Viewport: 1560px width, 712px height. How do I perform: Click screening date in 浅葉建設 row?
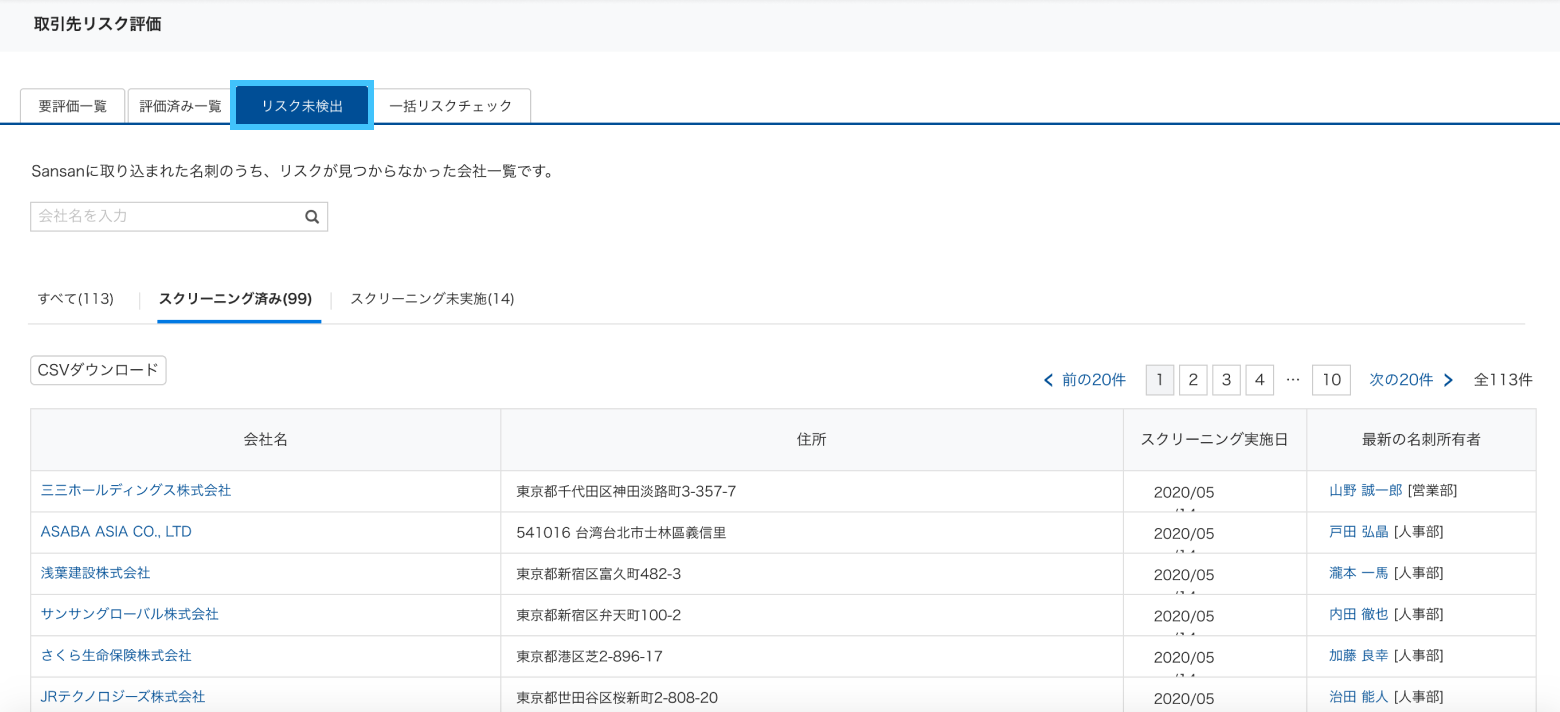1184,574
